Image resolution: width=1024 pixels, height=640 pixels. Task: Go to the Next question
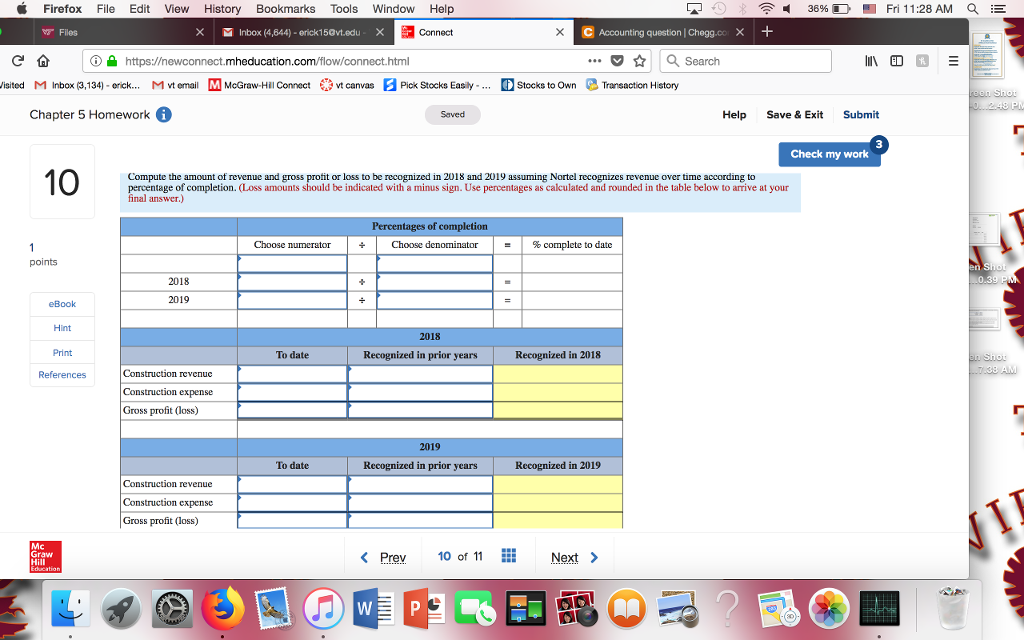pos(574,557)
